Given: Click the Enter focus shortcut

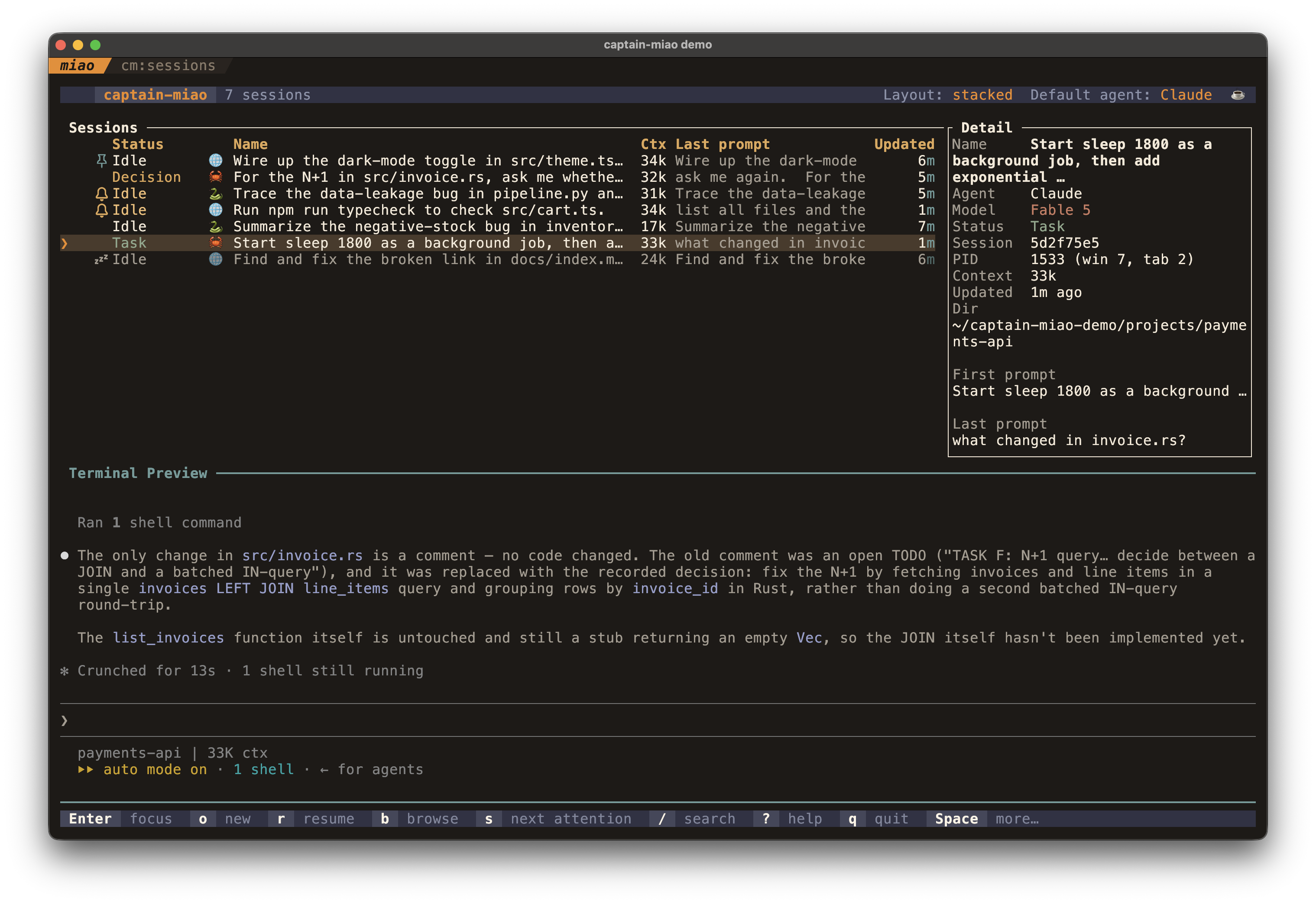Looking at the screenshot, I should pos(120,818).
